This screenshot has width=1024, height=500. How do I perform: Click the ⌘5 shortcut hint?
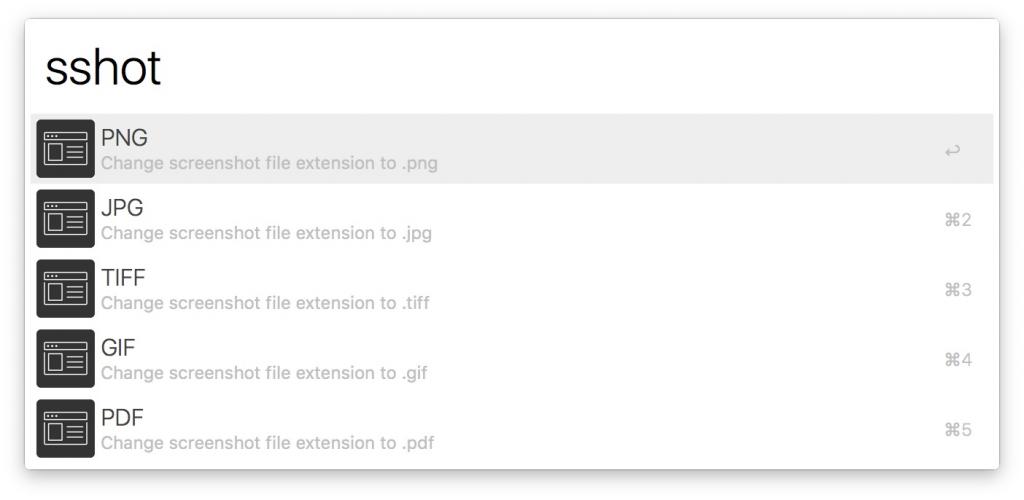click(957, 430)
